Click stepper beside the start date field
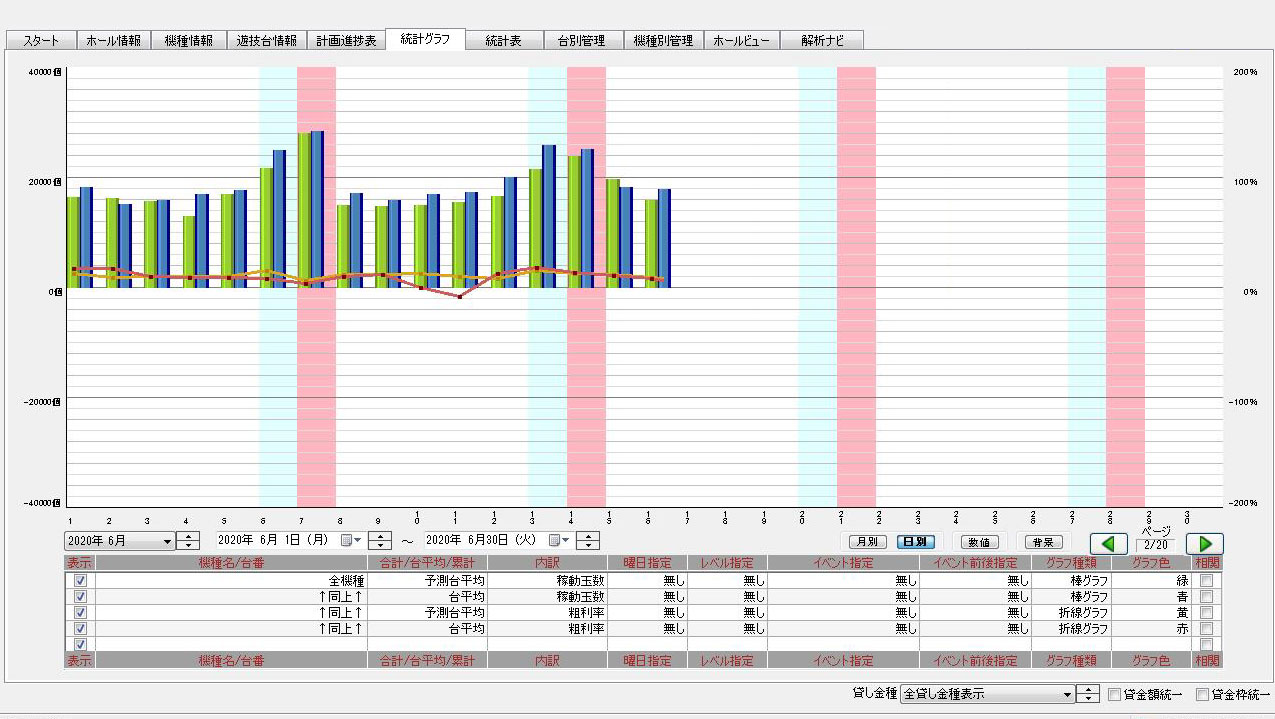1275x719 pixels. (x=379, y=541)
